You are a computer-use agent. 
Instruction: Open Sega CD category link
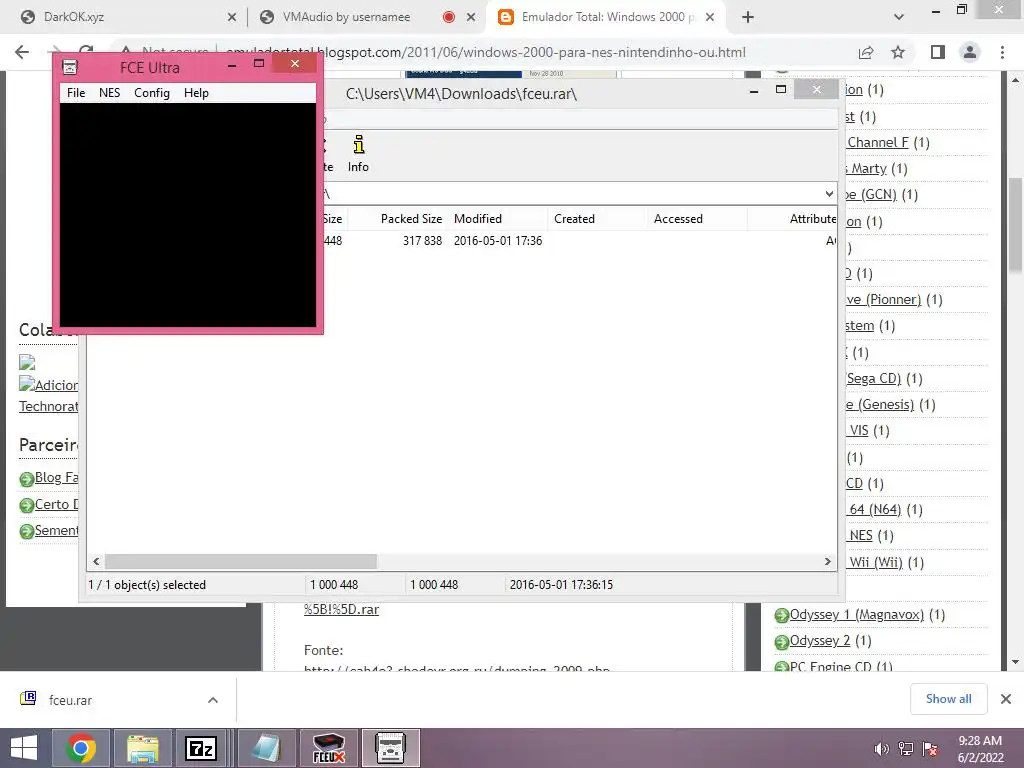click(873, 378)
